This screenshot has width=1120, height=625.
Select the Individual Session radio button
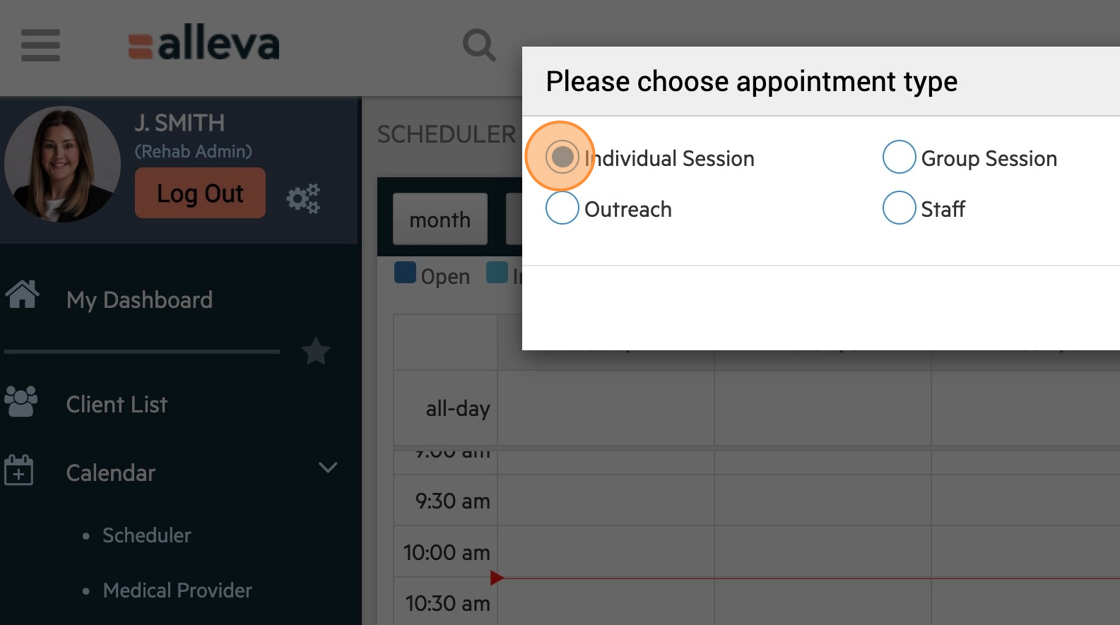click(562, 157)
